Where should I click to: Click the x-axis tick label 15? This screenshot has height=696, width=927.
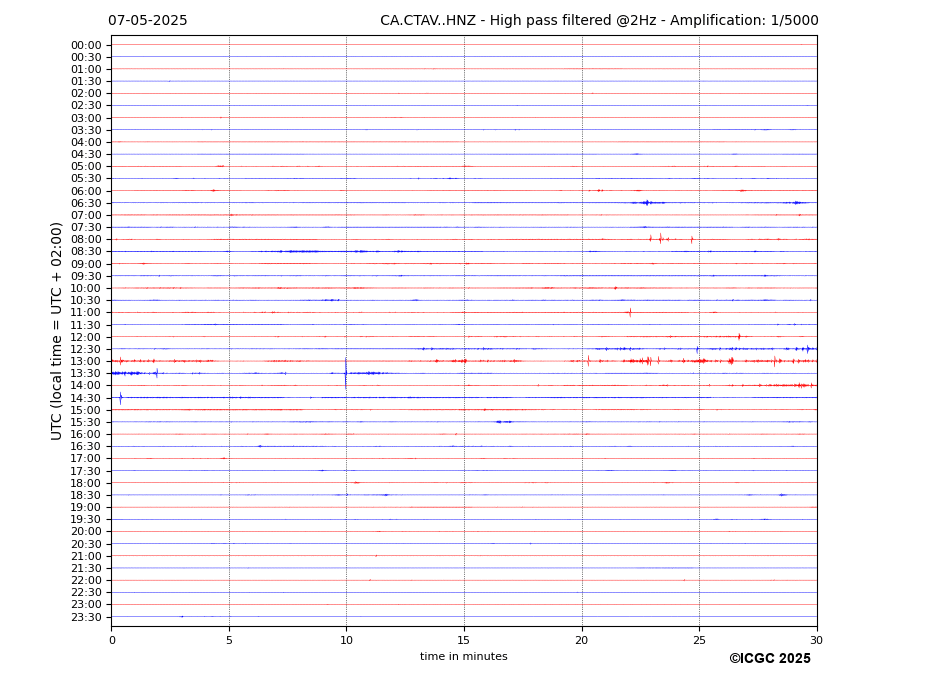click(464, 640)
